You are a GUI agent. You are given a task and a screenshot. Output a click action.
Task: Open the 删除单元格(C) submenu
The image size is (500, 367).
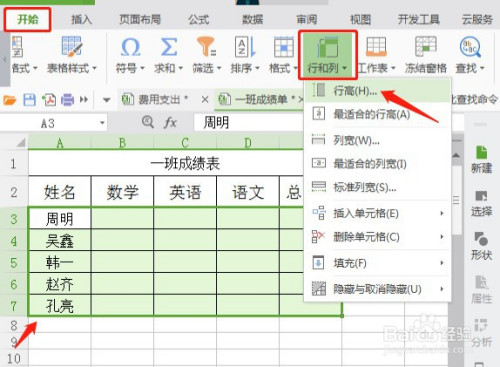tap(378, 237)
